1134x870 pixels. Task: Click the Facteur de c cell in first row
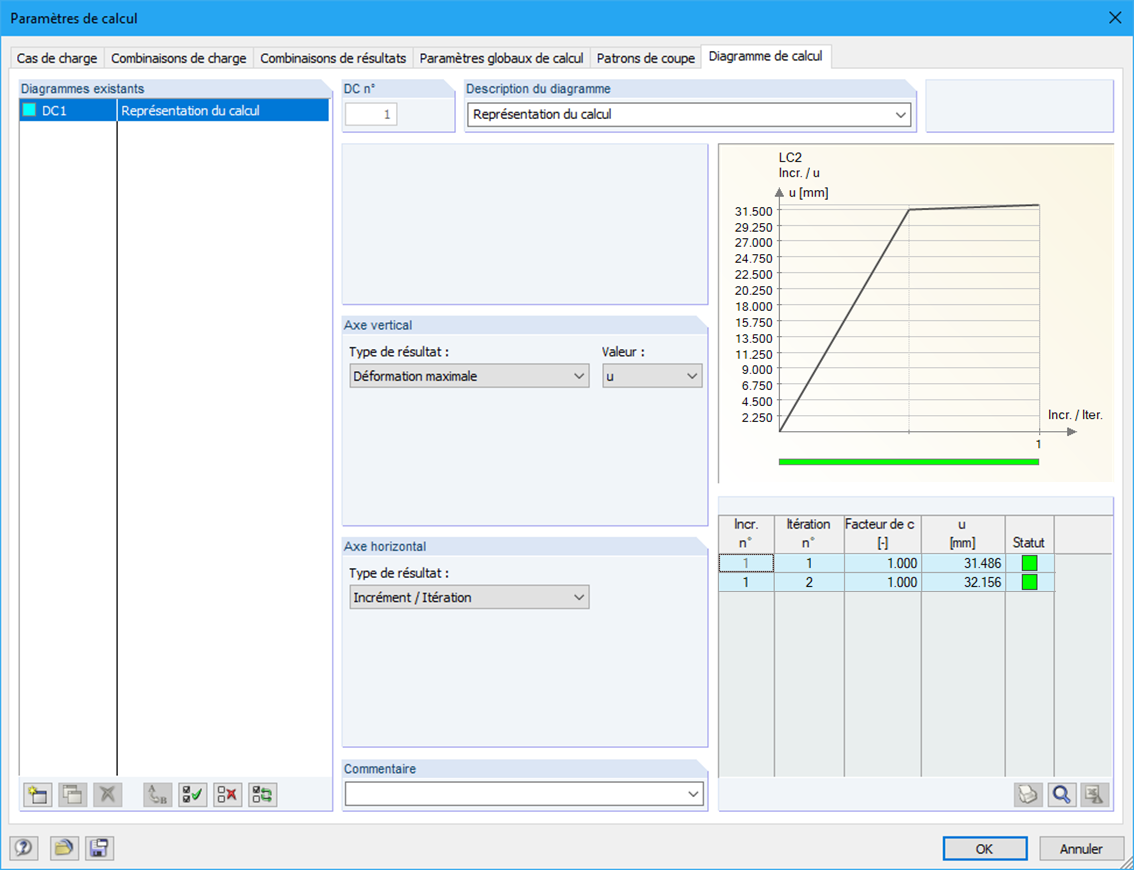882,563
